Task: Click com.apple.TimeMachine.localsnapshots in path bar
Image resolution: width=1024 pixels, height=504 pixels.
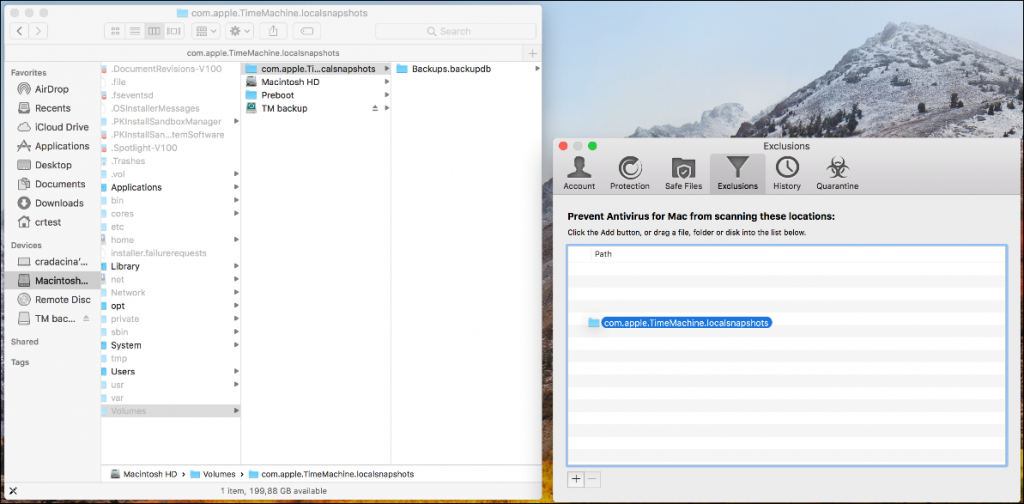Action: coord(331,474)
